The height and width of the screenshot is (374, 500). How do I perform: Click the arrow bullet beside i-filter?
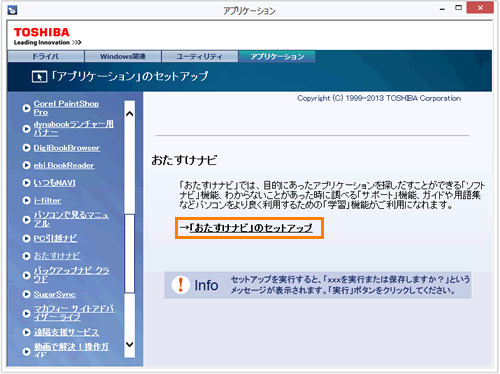pos(26,200)
